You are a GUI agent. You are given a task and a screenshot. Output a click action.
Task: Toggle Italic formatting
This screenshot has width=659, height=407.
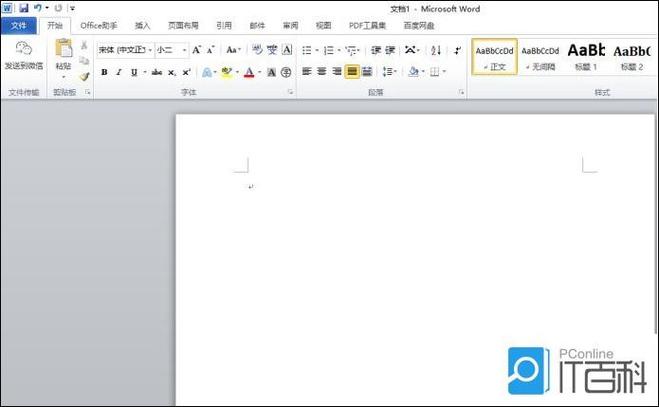[119, 72]
